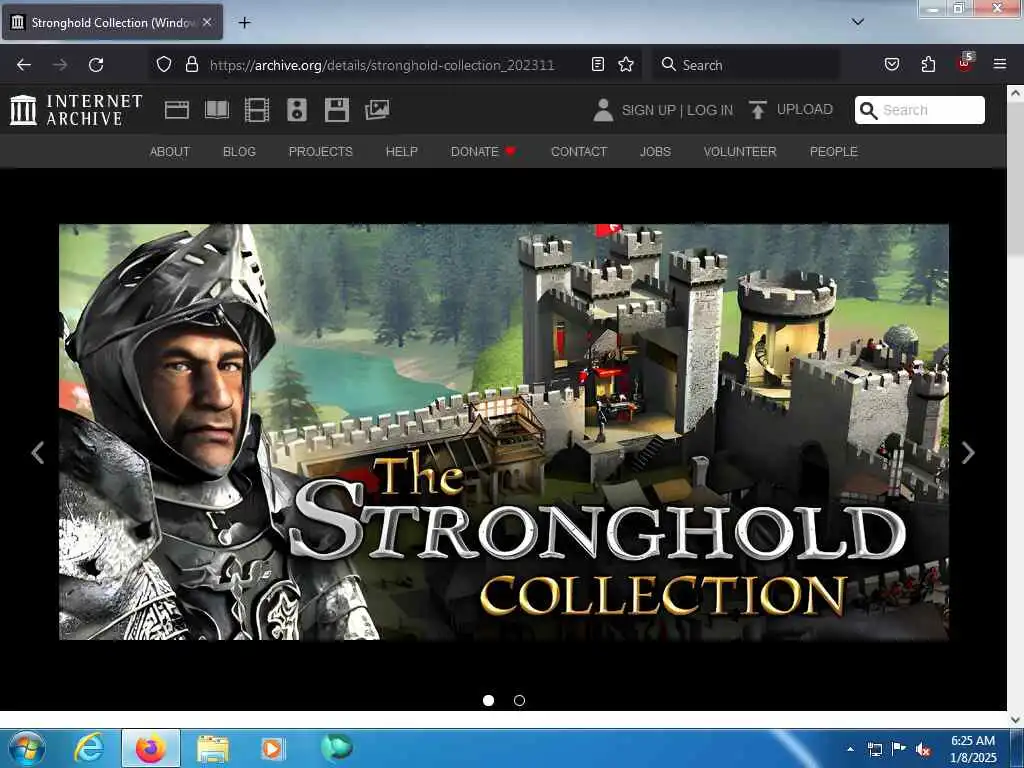The image size is (1024, 768).
Task: Click the Firefox taskbar icon
Action: 150,748
